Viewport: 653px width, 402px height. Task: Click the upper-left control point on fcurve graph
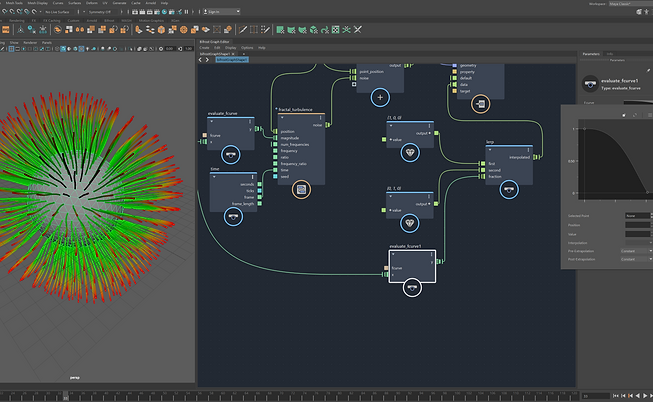click(x=584, y=129)
